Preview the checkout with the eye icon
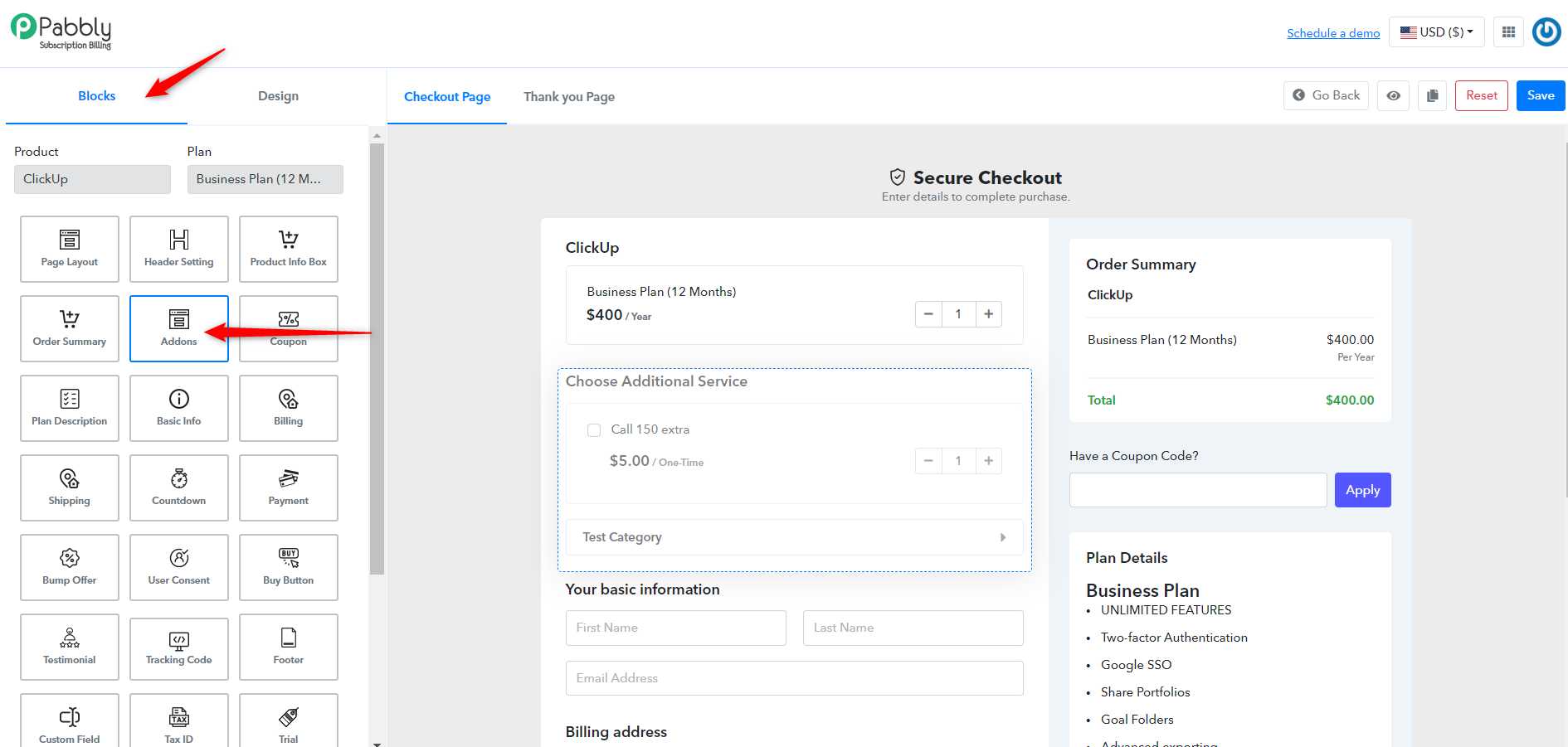The image size is (1568, 747). pos(1394,95)
